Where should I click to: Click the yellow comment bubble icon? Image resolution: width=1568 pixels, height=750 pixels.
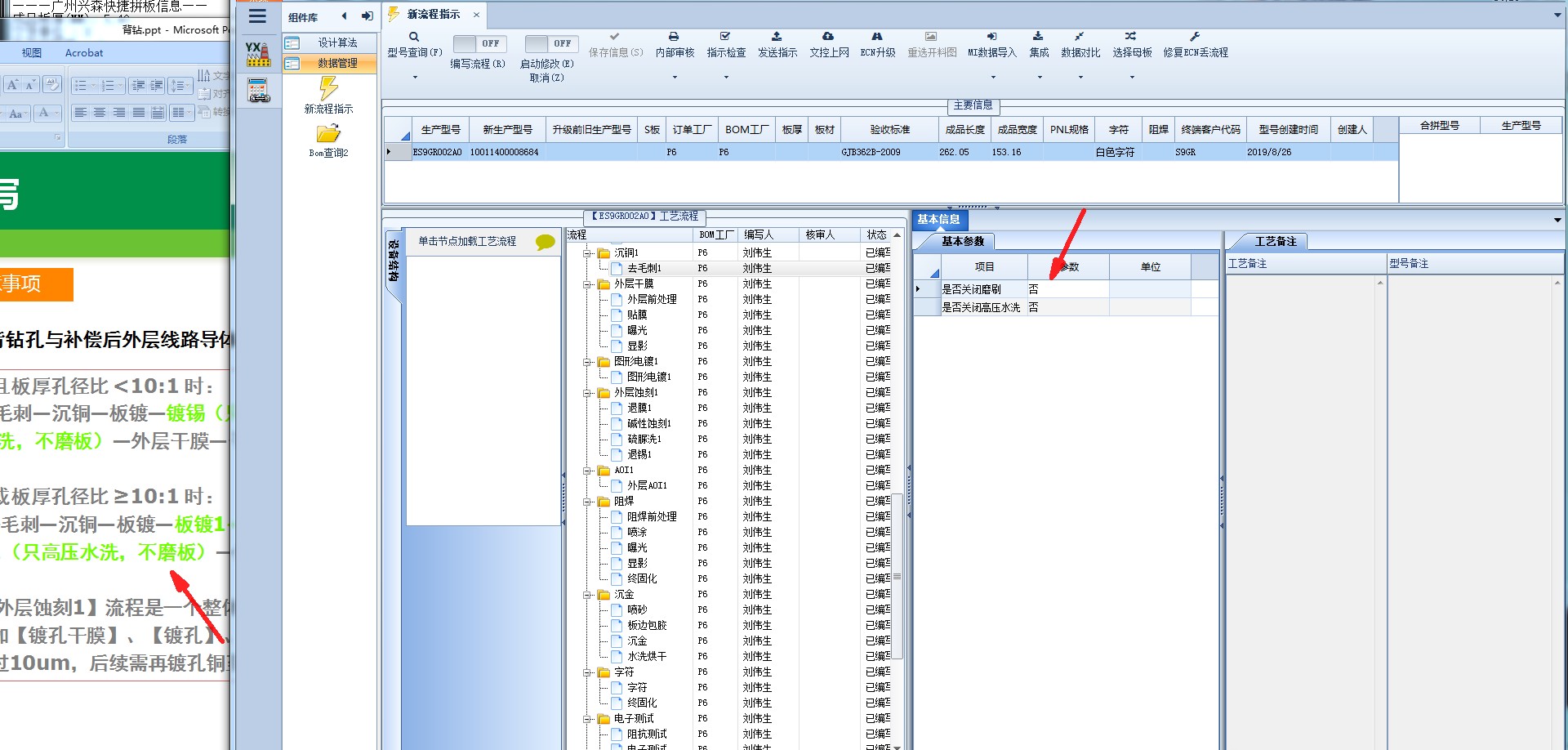click(545, 242)
